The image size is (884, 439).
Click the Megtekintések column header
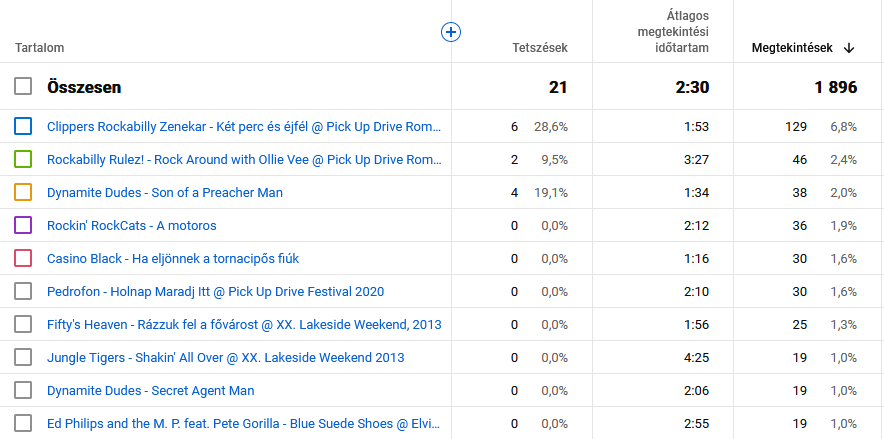pos(792,48)
